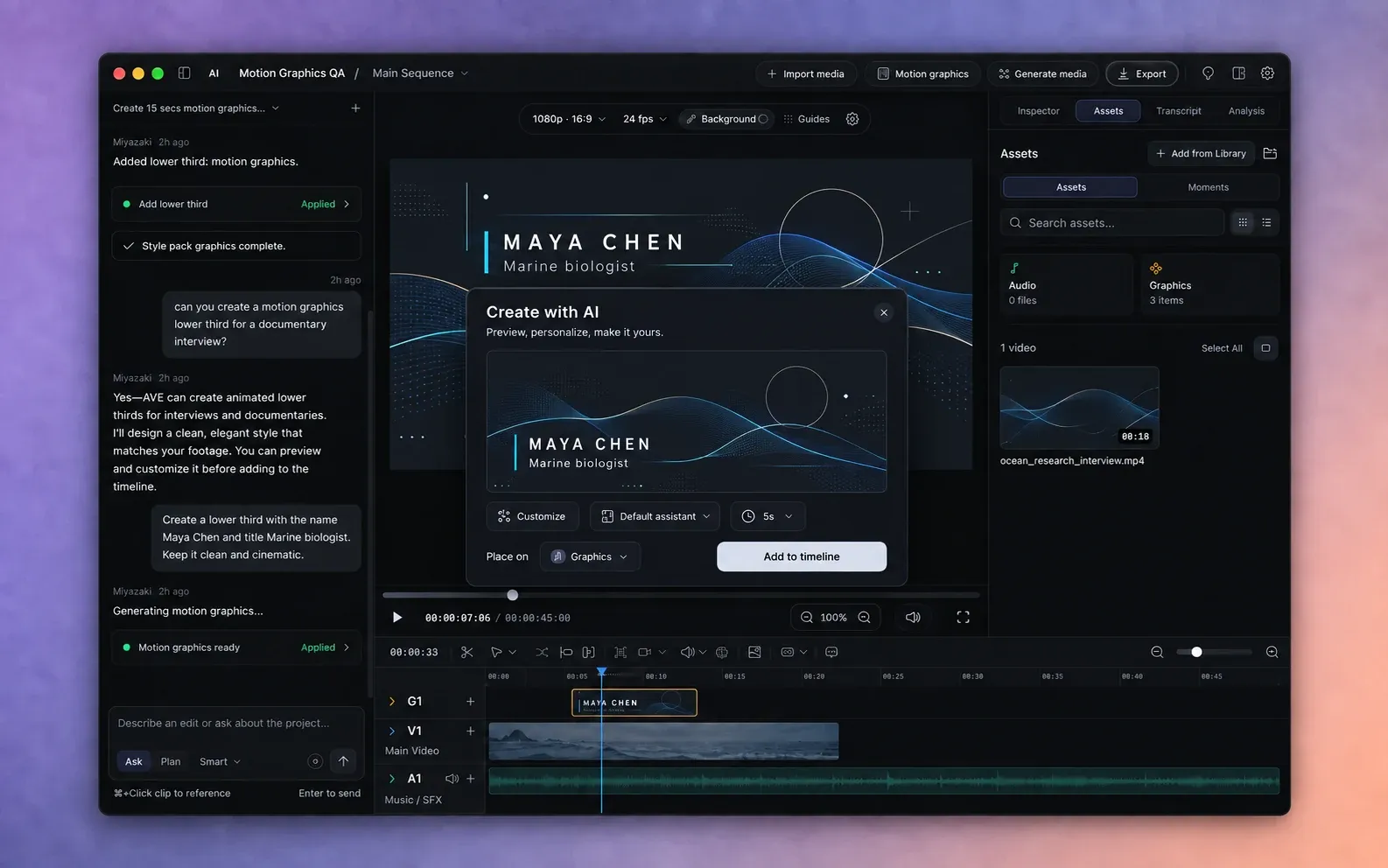Viewport: 1388px width, 868px height.
Task: Open the Default assistant dropdown
Action: [x=655, y=516]
